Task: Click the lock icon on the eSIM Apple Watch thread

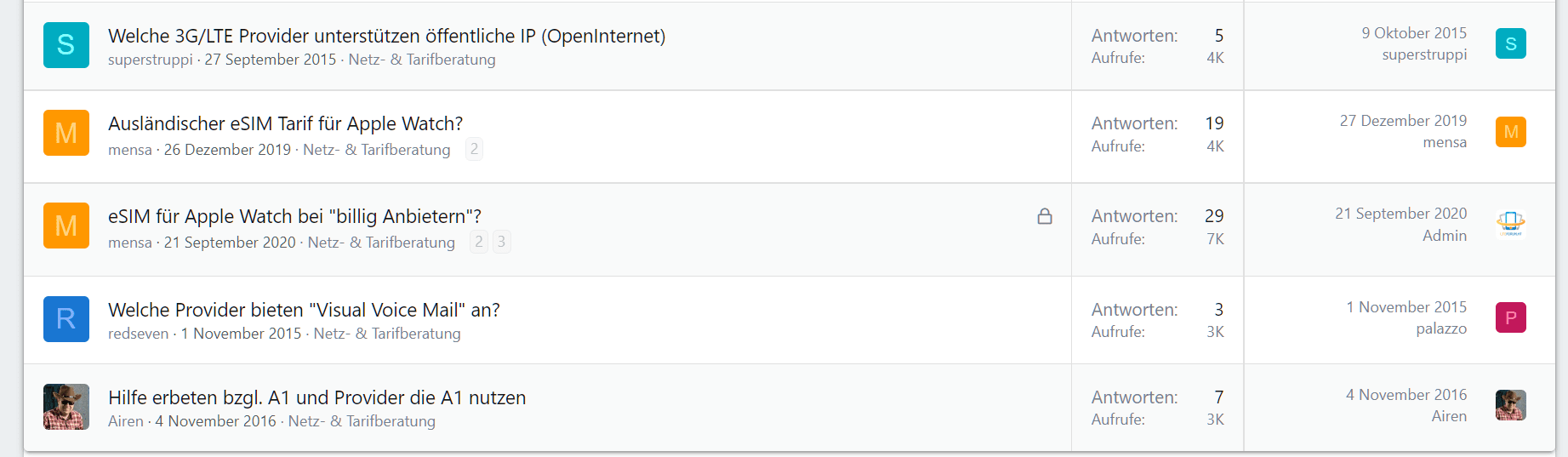Action: [1045, 216]
